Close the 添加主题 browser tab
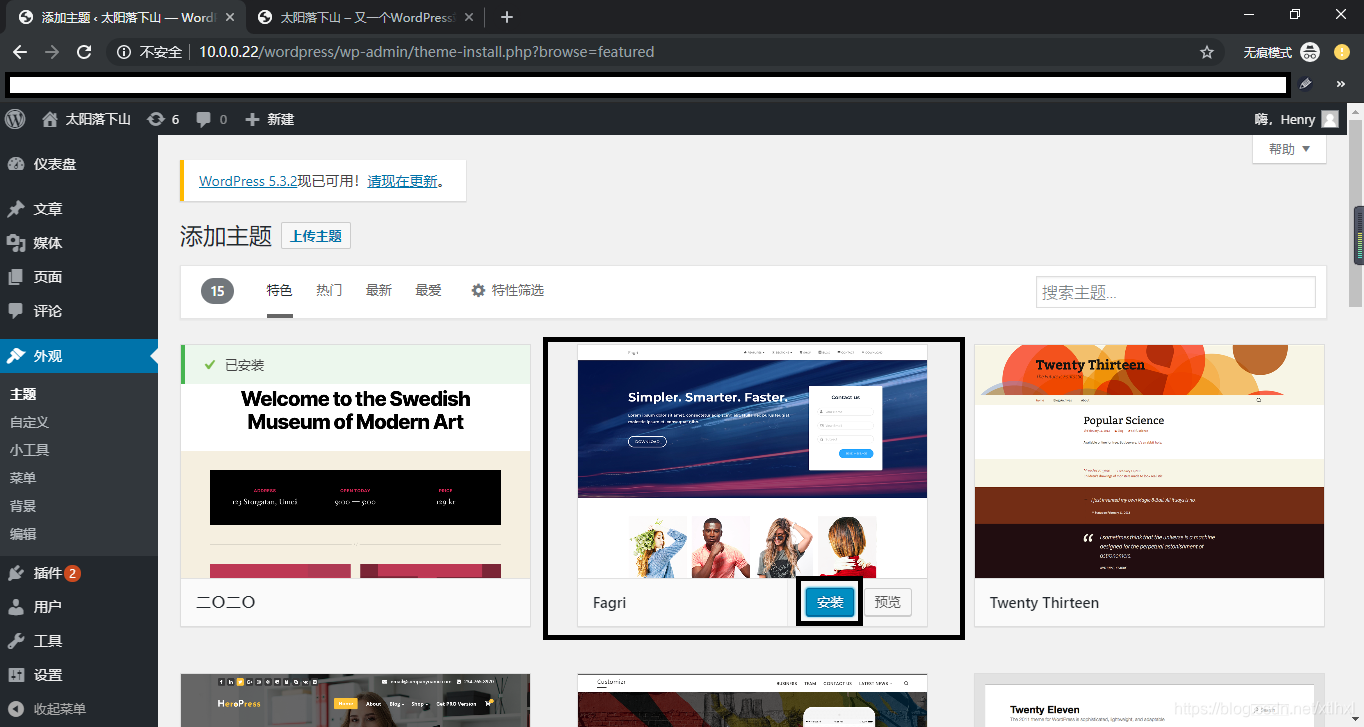Screen dimensions: 1364x727 [x=228, y=17]
